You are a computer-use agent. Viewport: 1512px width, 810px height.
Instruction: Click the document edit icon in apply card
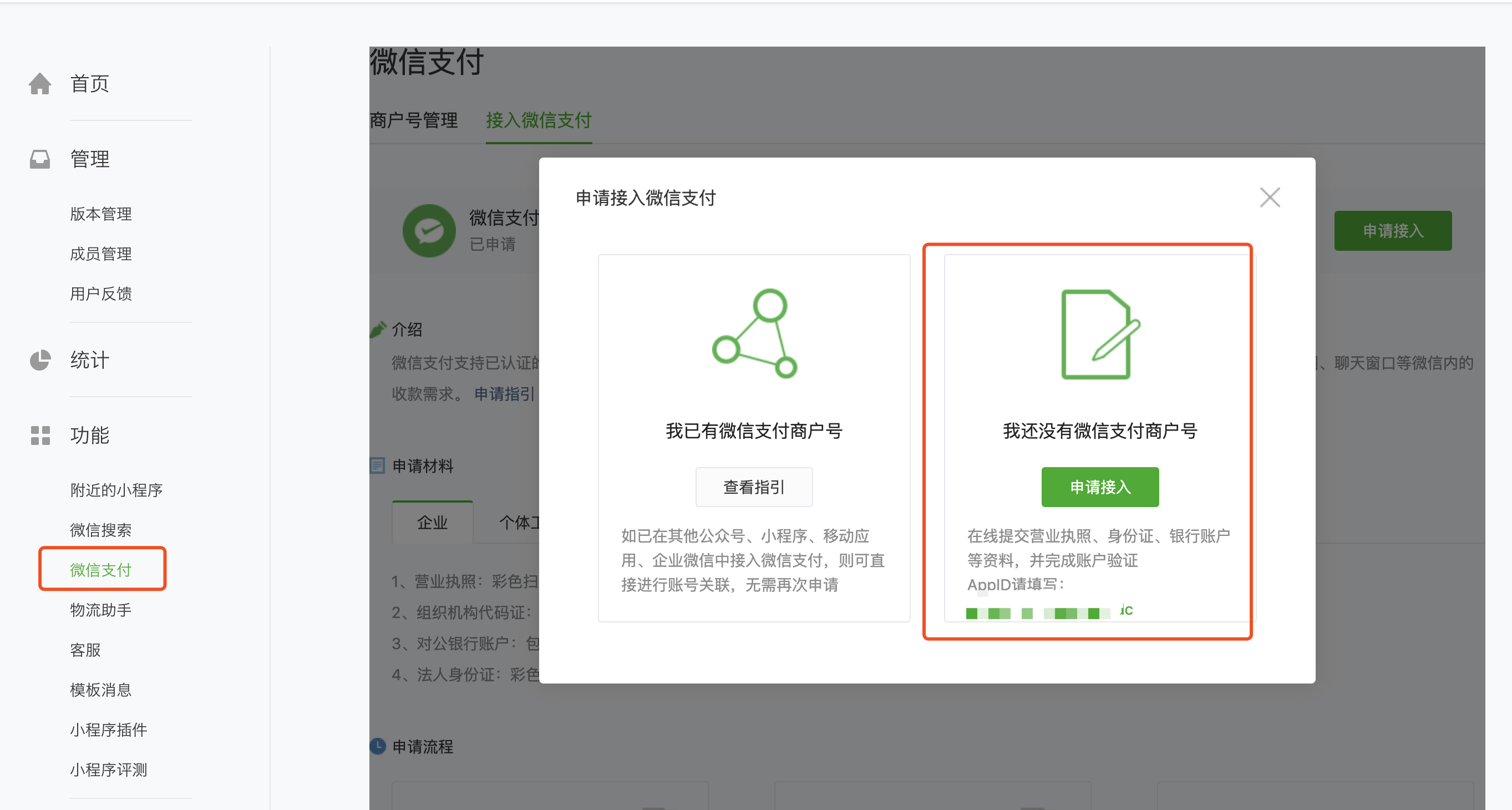coord(1100,334)
